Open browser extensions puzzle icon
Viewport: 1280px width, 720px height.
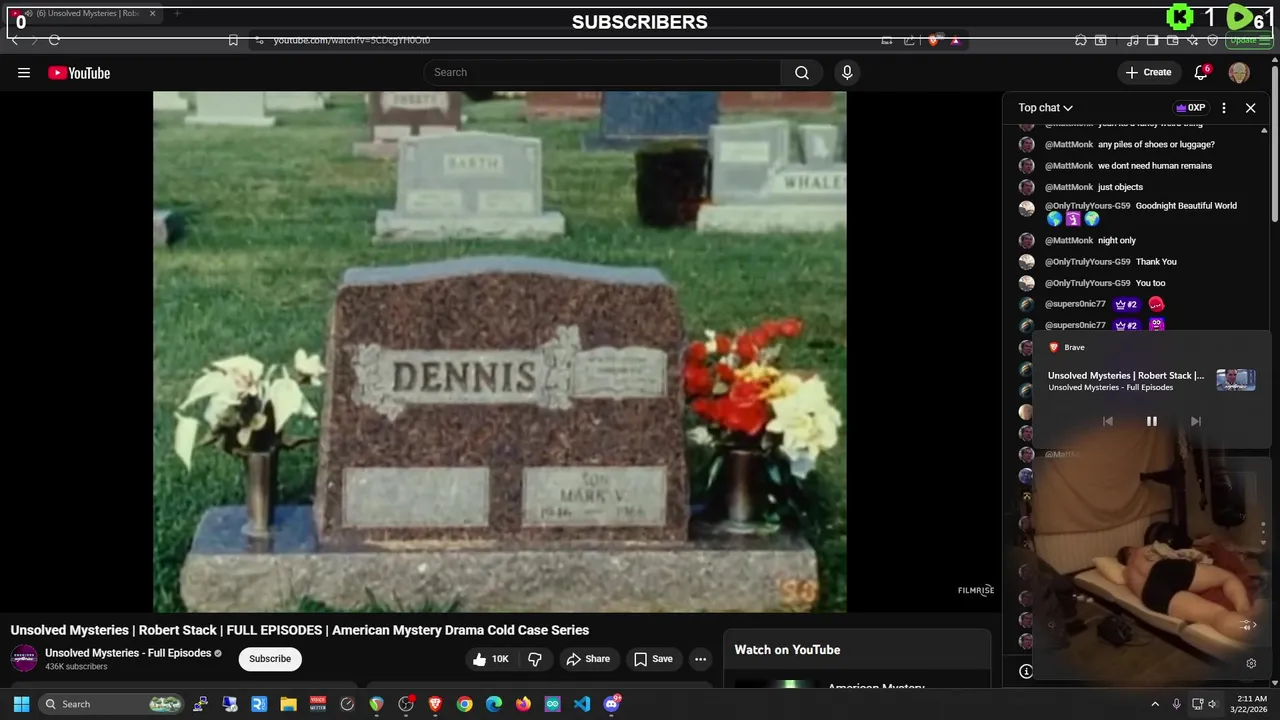point(1081,40)
